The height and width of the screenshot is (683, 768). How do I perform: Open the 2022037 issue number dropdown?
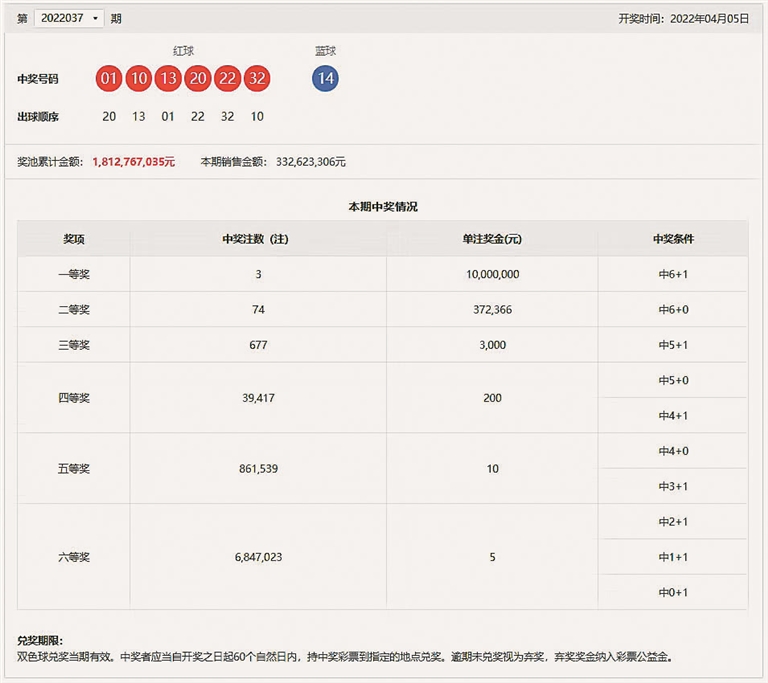(x=68, y=18)
